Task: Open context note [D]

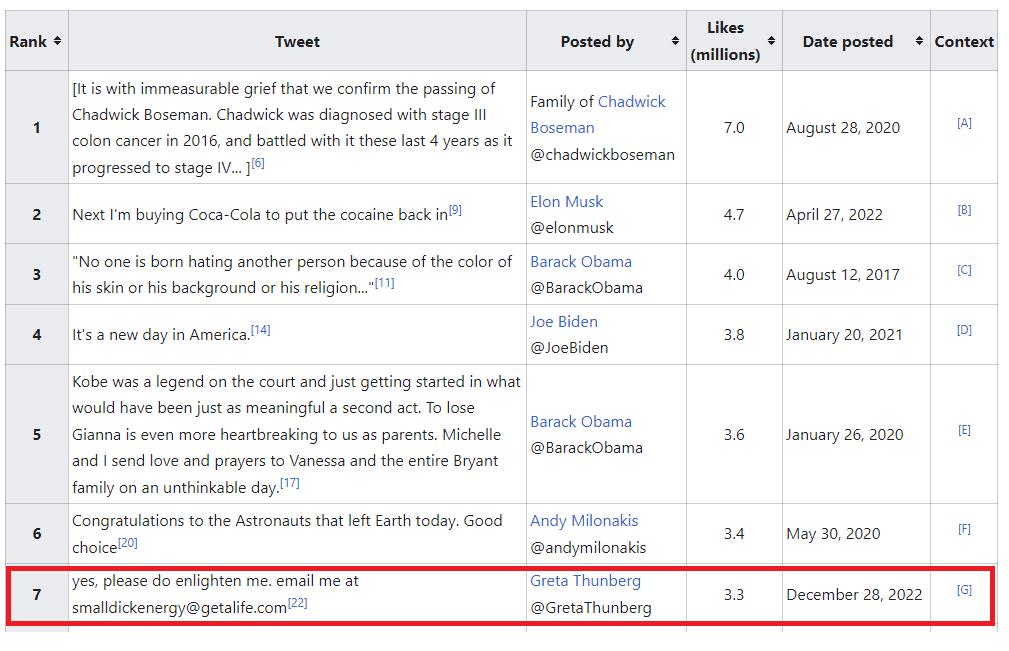Action: [964, 330]
